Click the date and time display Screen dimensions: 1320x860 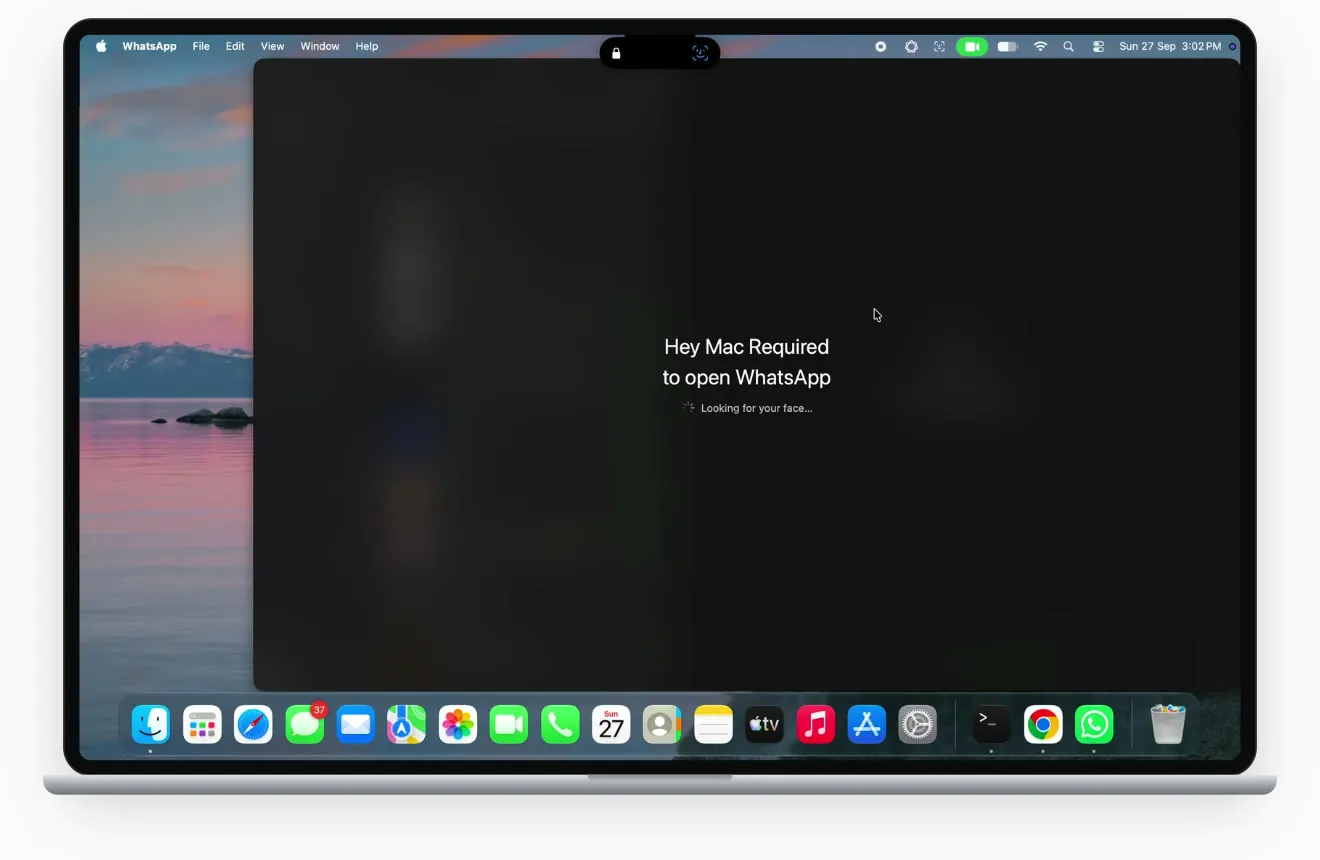1170,46
